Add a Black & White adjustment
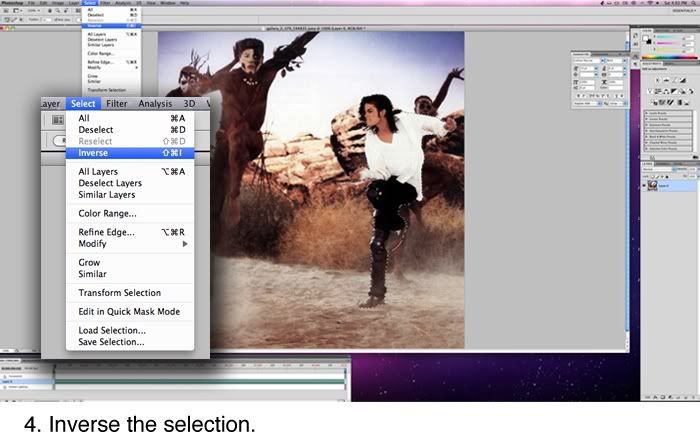The image size is (700, 444). coord(674,91)
